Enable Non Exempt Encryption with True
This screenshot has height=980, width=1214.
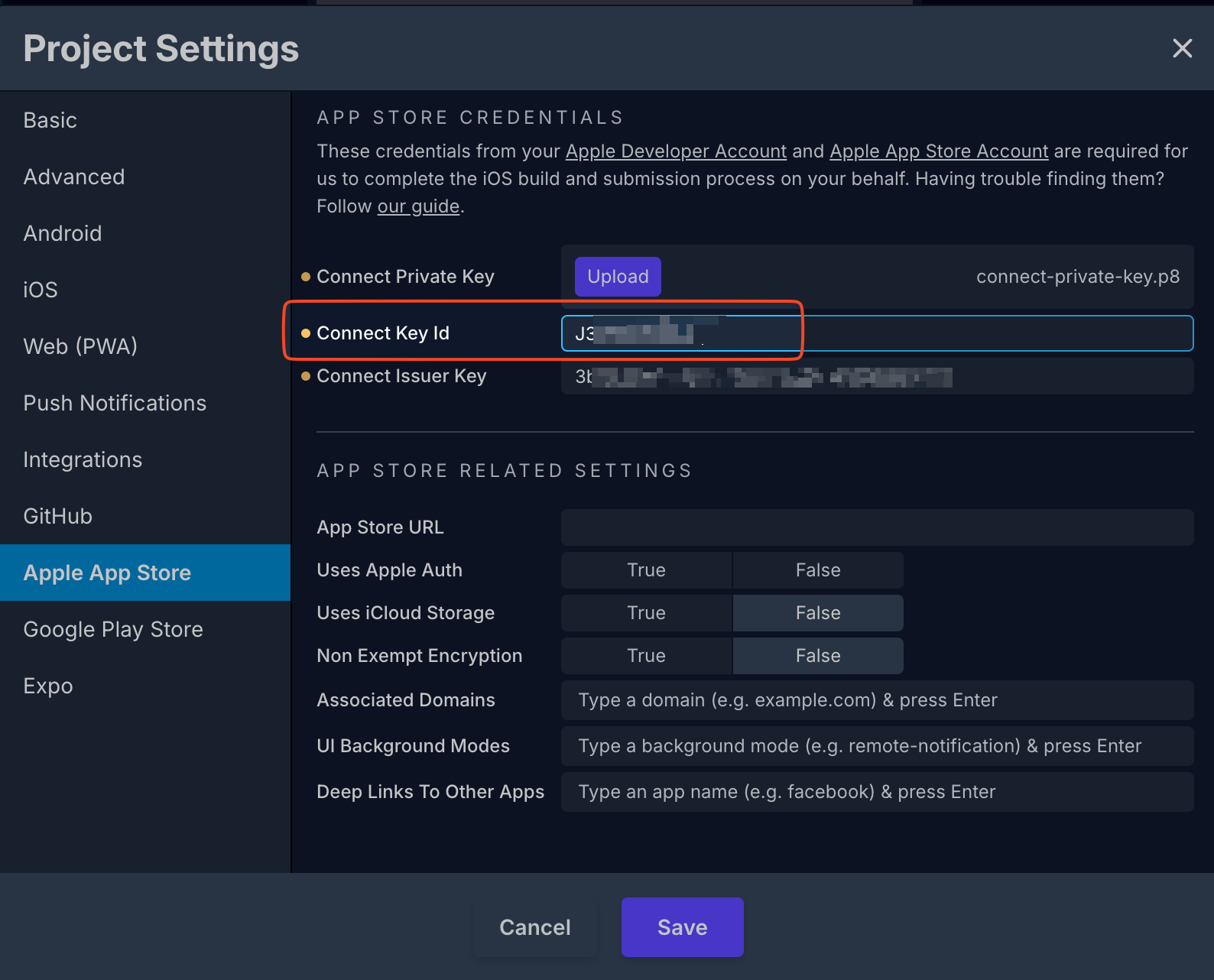coord(646,656)
